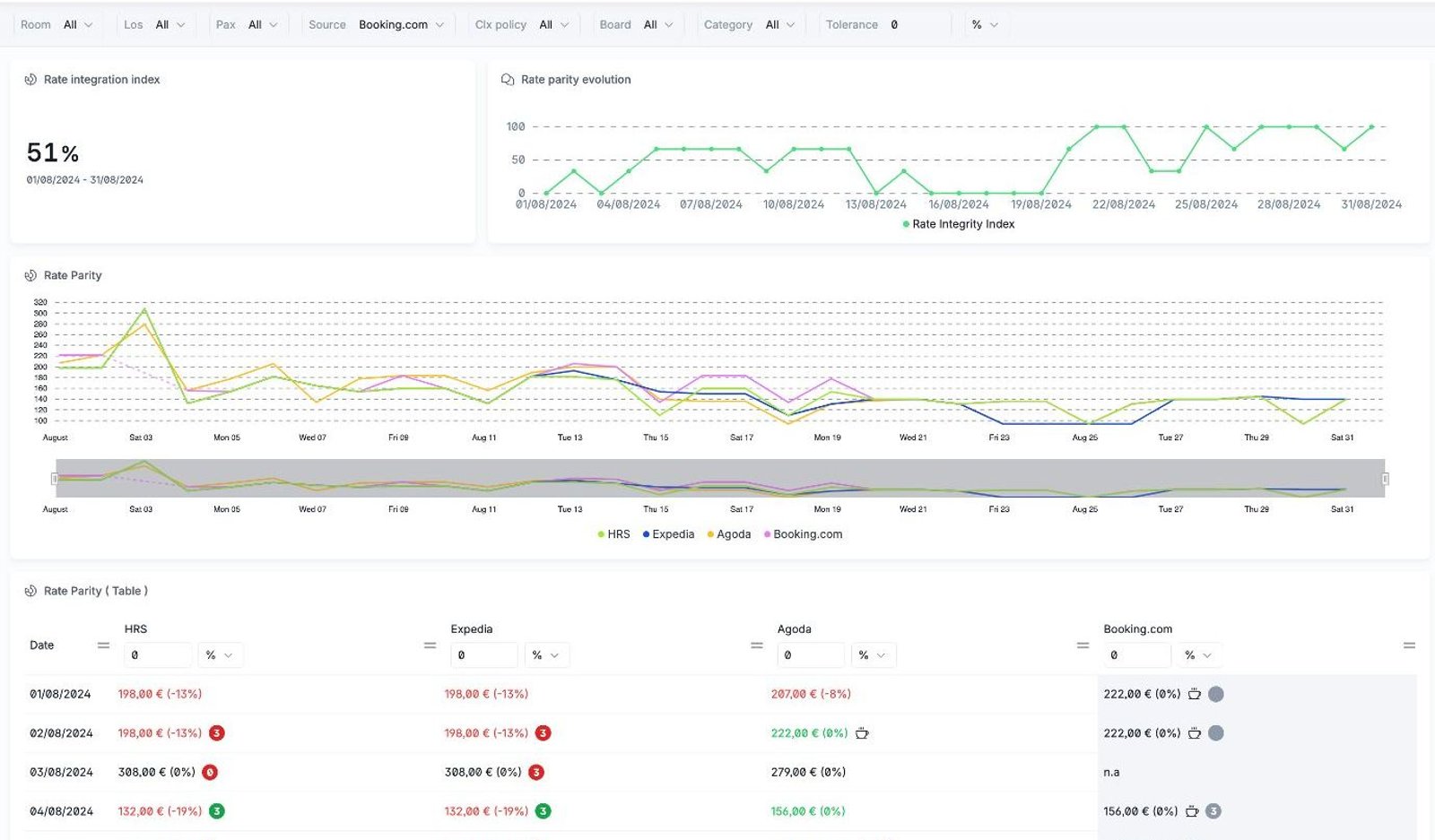The height and width of the screenshot is (840, 1435).
Task: Click gray badge on Booking.com 04/08/2024 row
Action: tap(1213, 811)
